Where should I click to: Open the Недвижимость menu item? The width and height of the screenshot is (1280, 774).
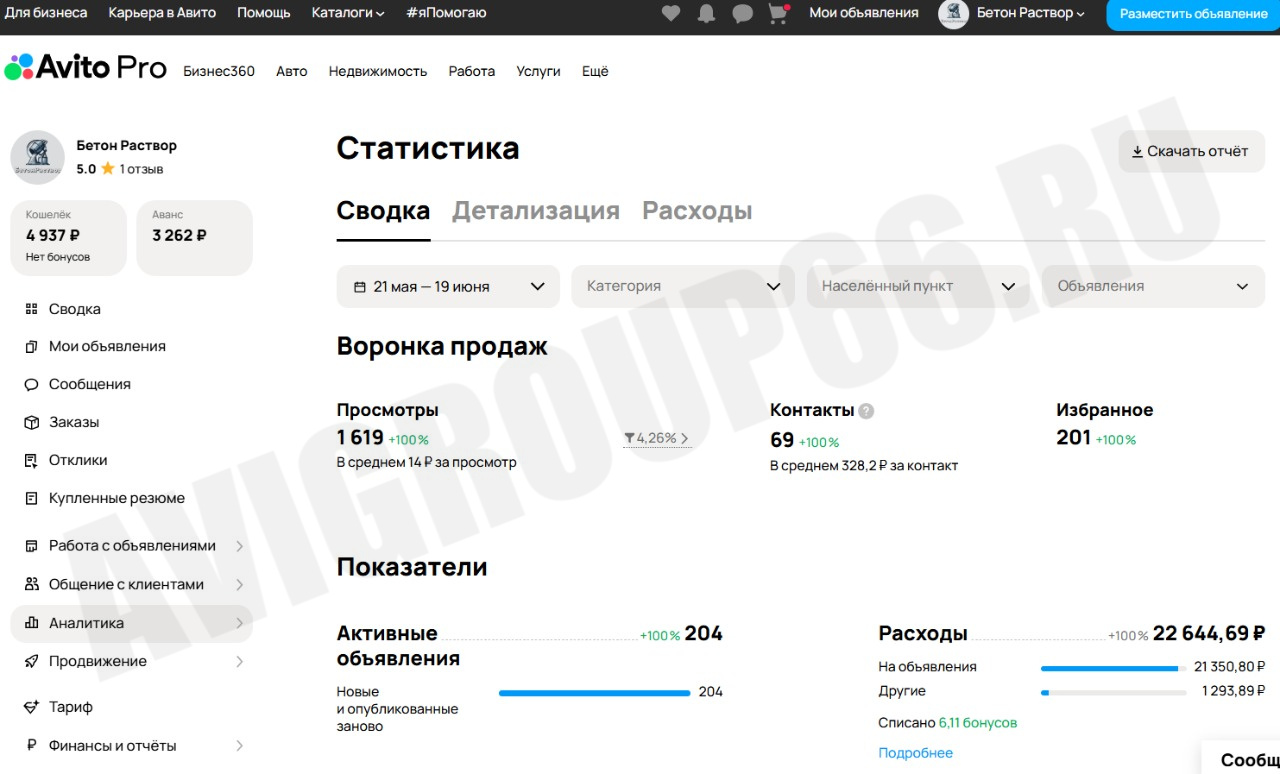378,71
